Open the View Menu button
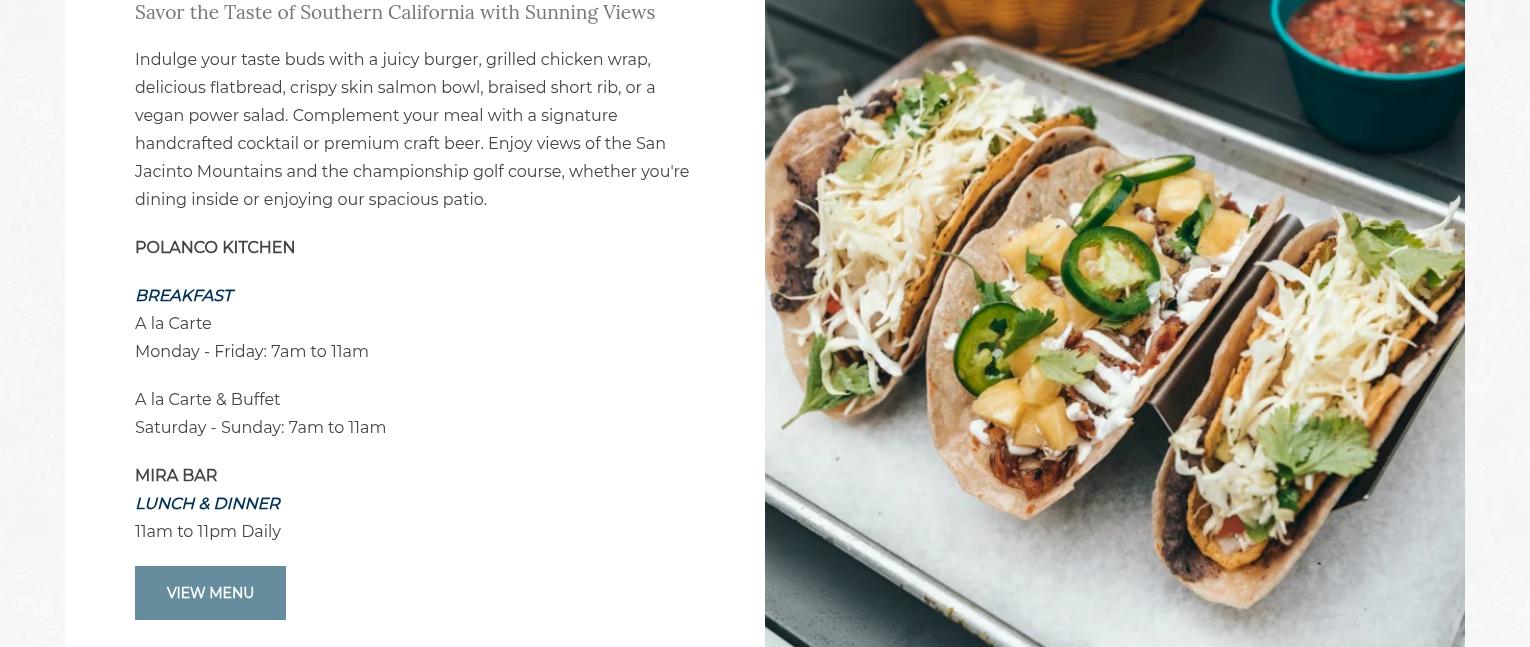This screenshot has width=1530, height=647. point(210,593)
